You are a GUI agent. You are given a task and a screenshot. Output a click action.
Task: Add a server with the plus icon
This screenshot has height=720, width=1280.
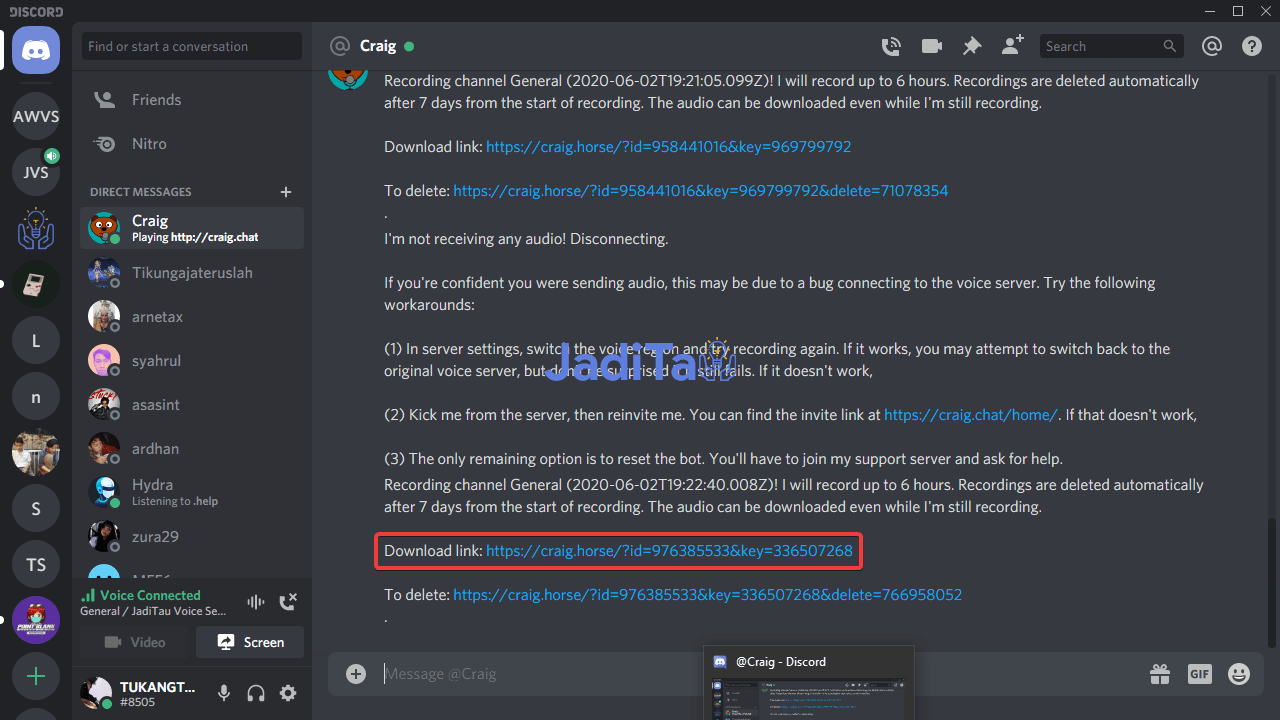point(36,676)
